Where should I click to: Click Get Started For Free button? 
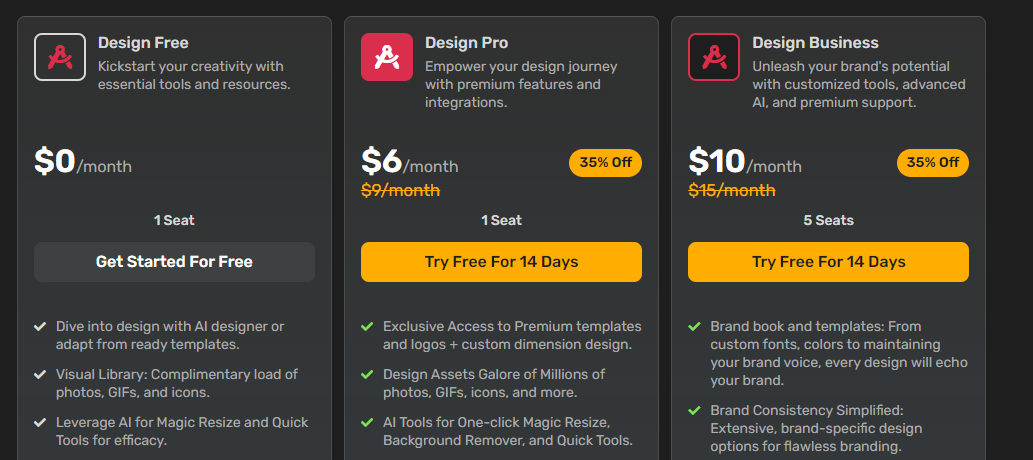[x=175, y=262]
